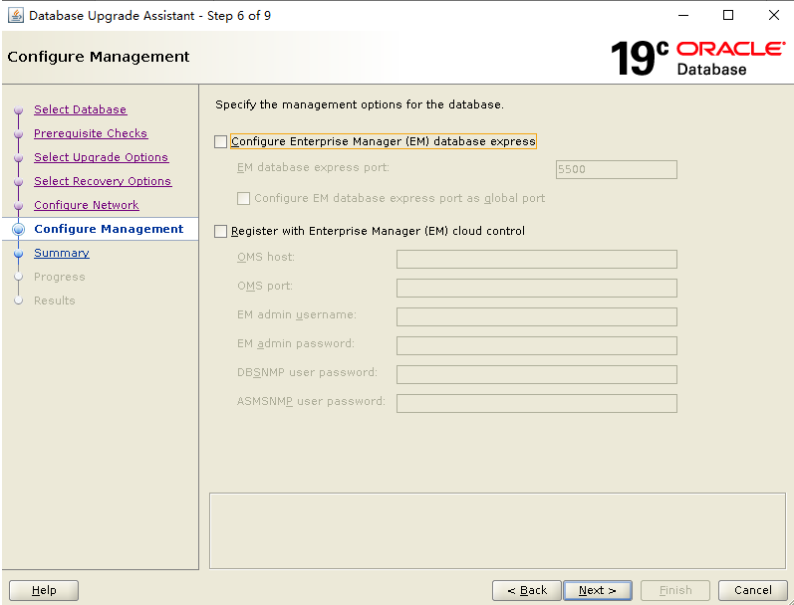Image resolution: width=794 pixels, height=605 pixels.
Task: Focus the EM admin password field
Action: pos(537,346)
